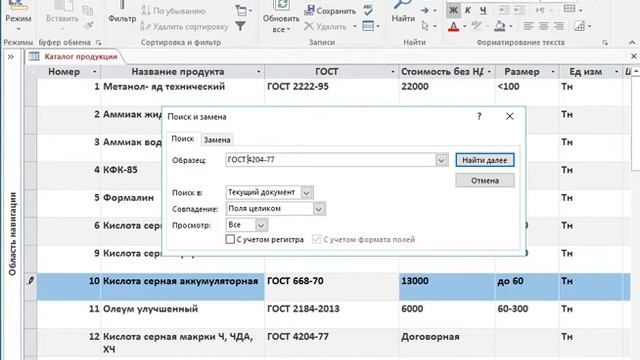The image size is (640, 360).
Task: Close the Каталог продукции table tab
Action: pos(634,56)
